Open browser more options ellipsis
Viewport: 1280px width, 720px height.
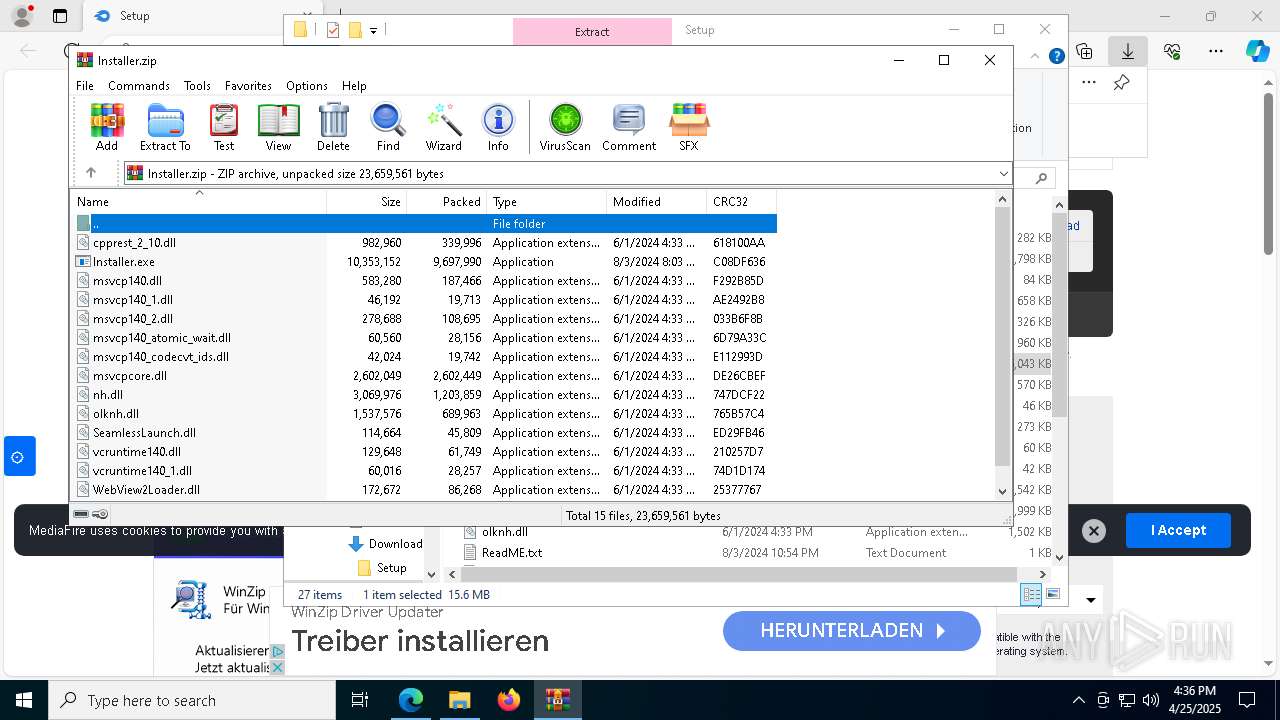pyautogui.click(x=1216, y=51)
